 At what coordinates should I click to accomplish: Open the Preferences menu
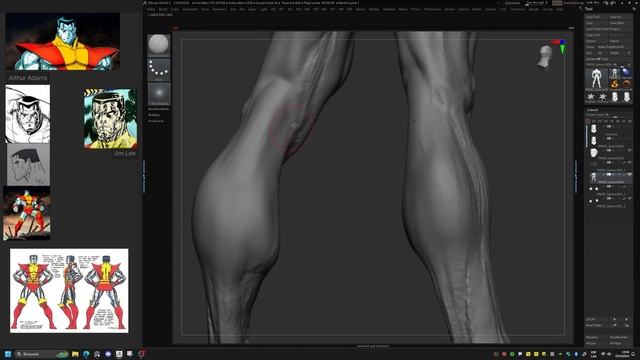click(x=433, y=9)
